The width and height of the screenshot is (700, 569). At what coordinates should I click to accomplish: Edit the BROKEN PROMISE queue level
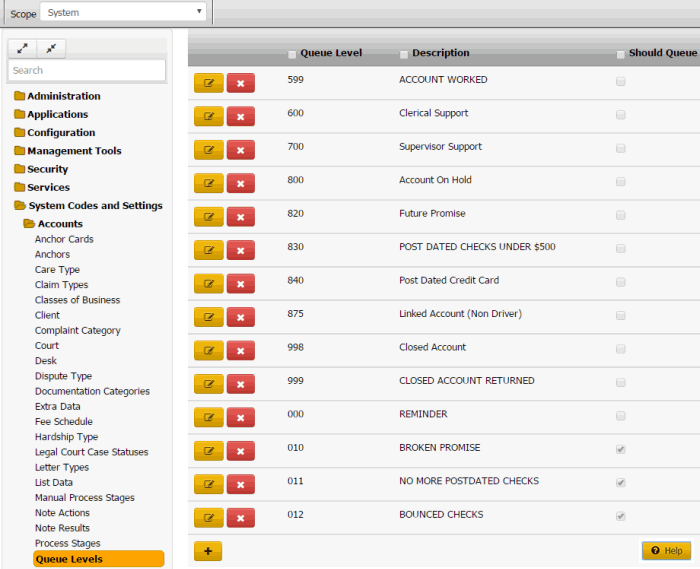pyautogui.click(x=208, y=451)
